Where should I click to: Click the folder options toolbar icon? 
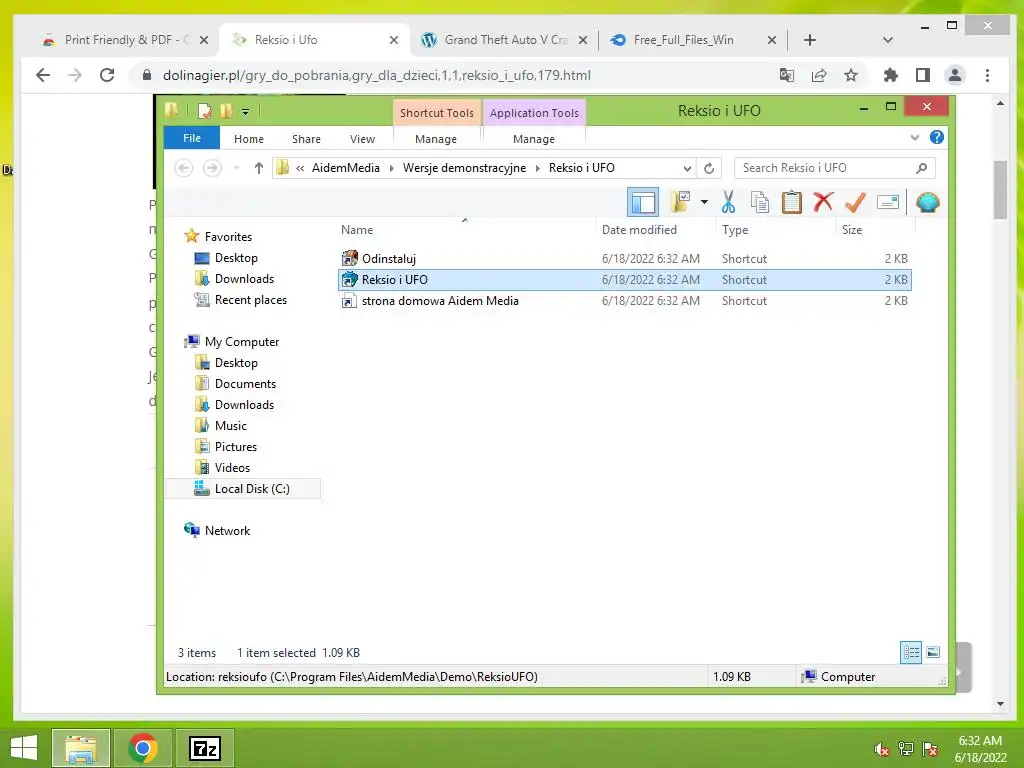pos(680,202)
